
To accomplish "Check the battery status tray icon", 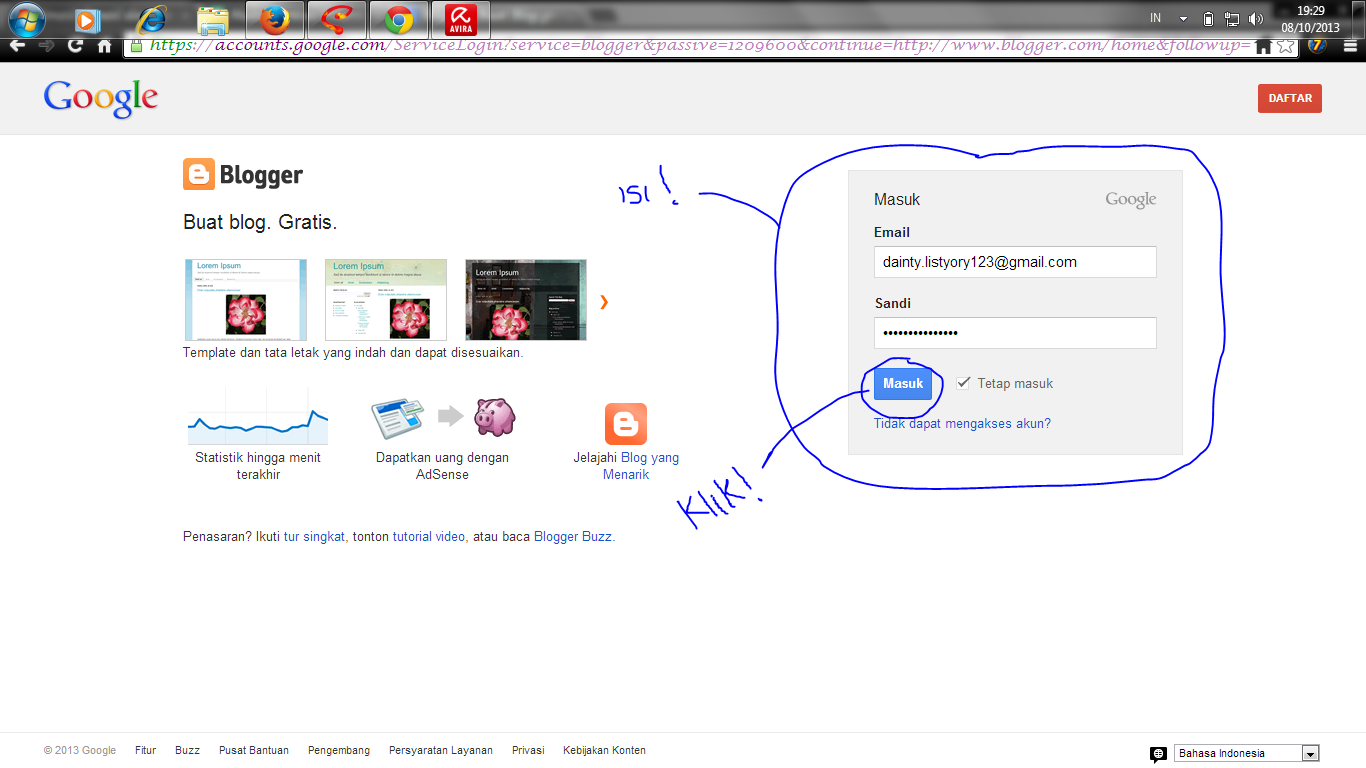I will click(x=1209, y=18).
